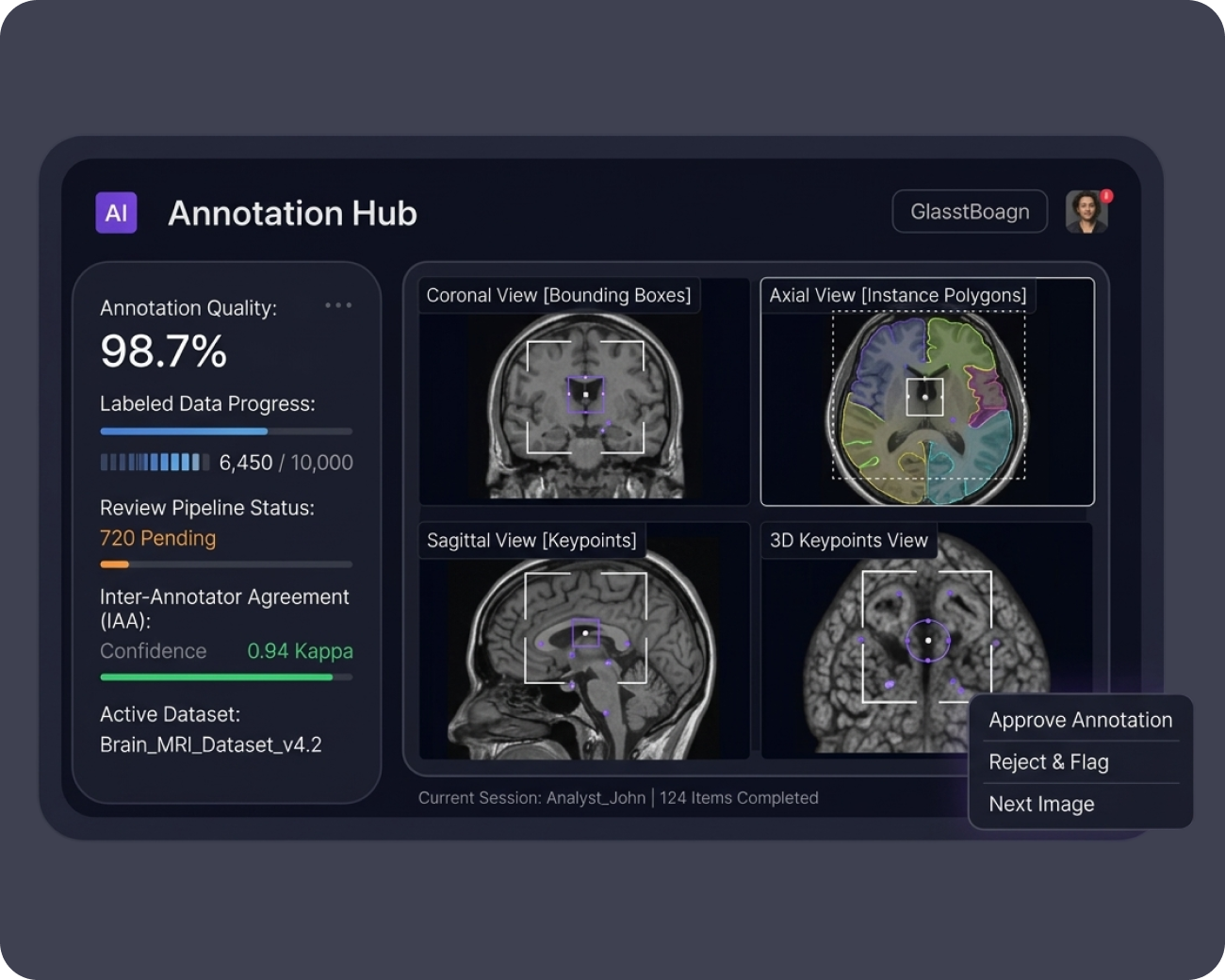
Task: Choose Approve Annotation from the menu
Action: click(x=1080, y=720)
